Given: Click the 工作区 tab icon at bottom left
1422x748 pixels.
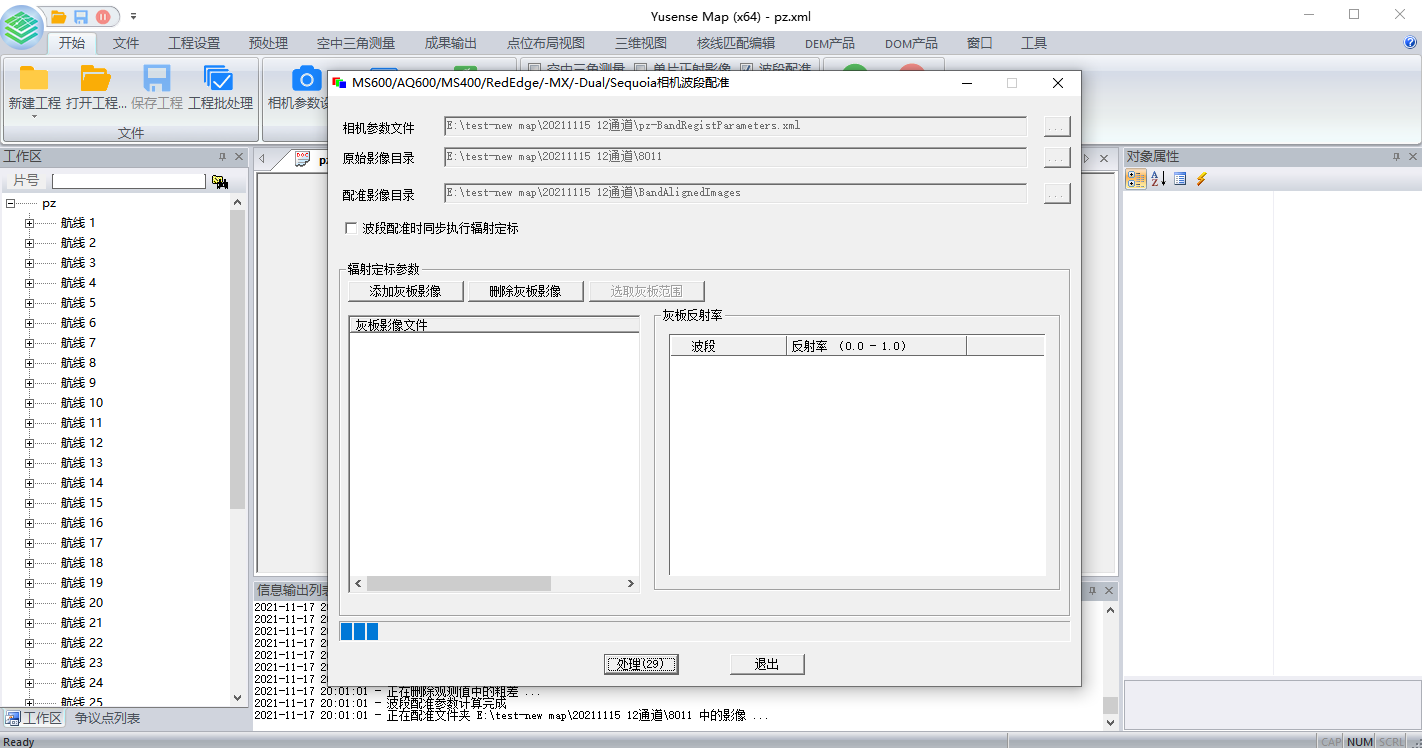Looking at the screenshot, I should [x=12, y=718].
